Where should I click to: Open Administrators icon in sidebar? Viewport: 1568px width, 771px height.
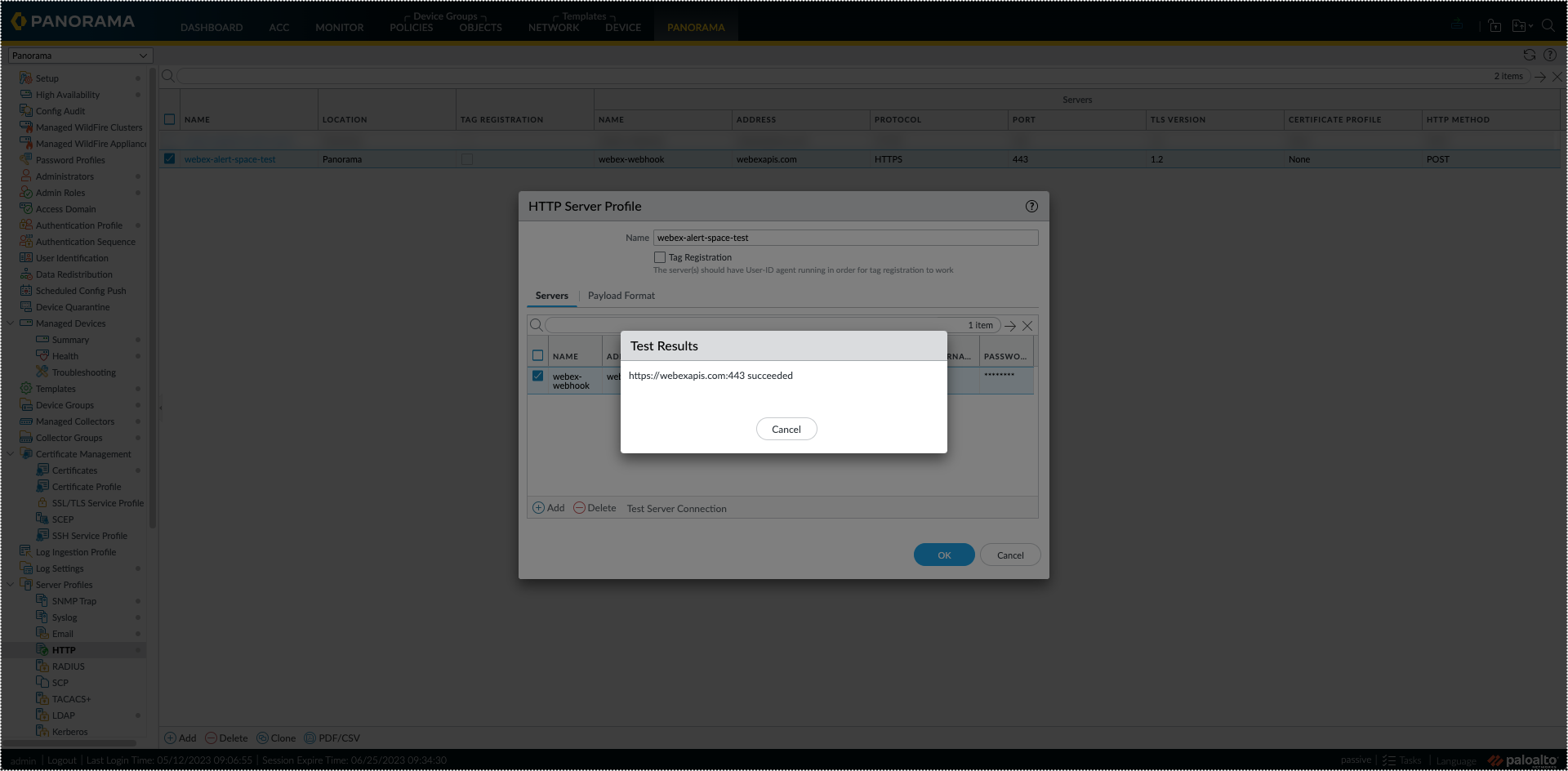[26, 176]
